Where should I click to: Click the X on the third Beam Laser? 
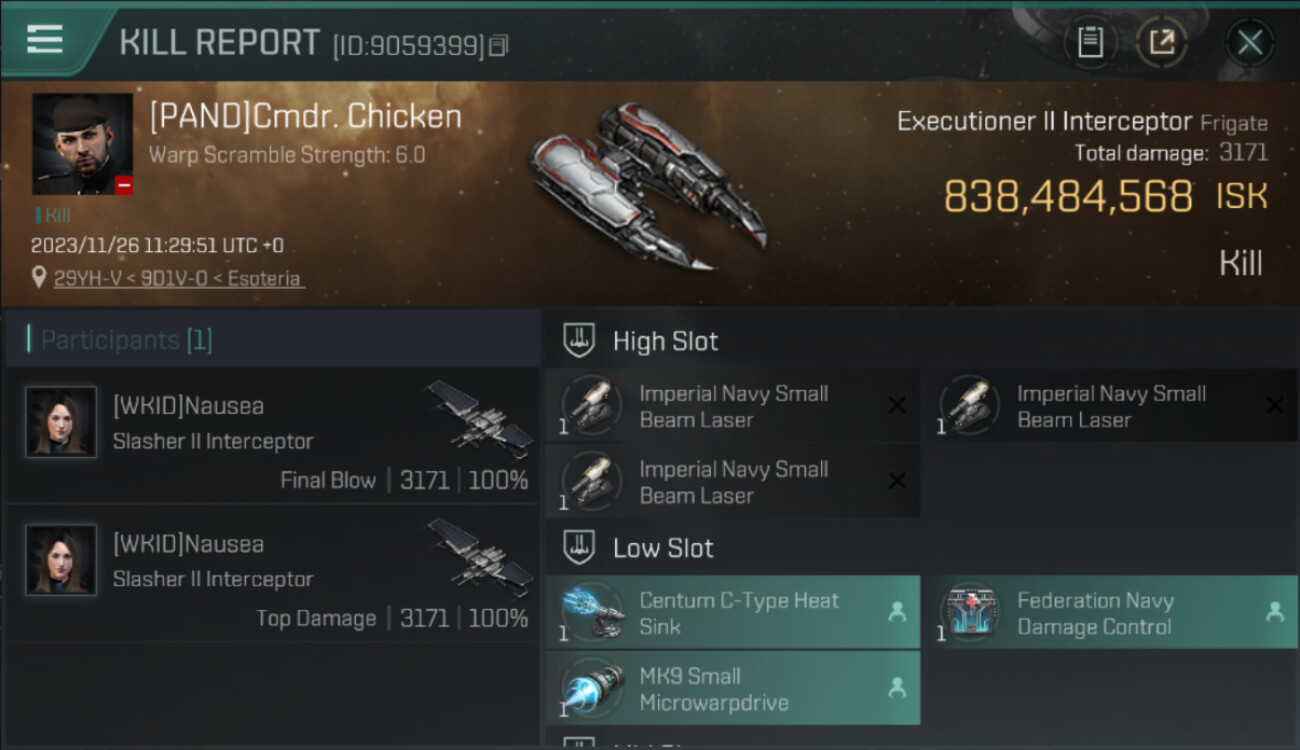(x=897, y=481)
